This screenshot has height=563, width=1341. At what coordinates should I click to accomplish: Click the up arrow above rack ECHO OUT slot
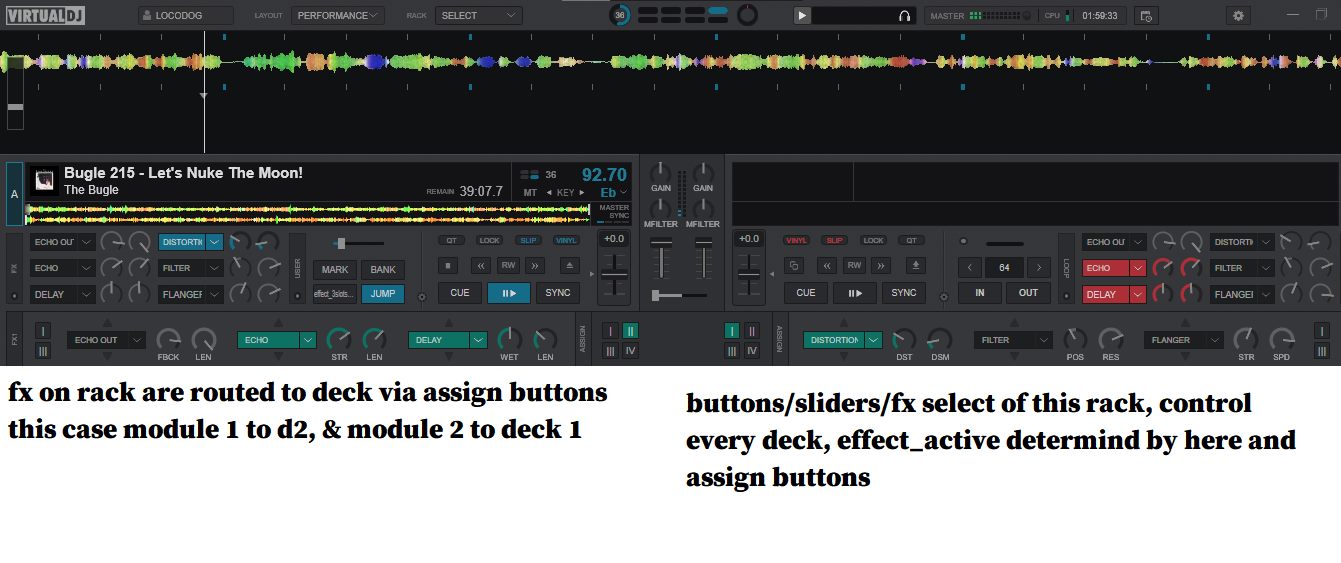tap(107, 322)
